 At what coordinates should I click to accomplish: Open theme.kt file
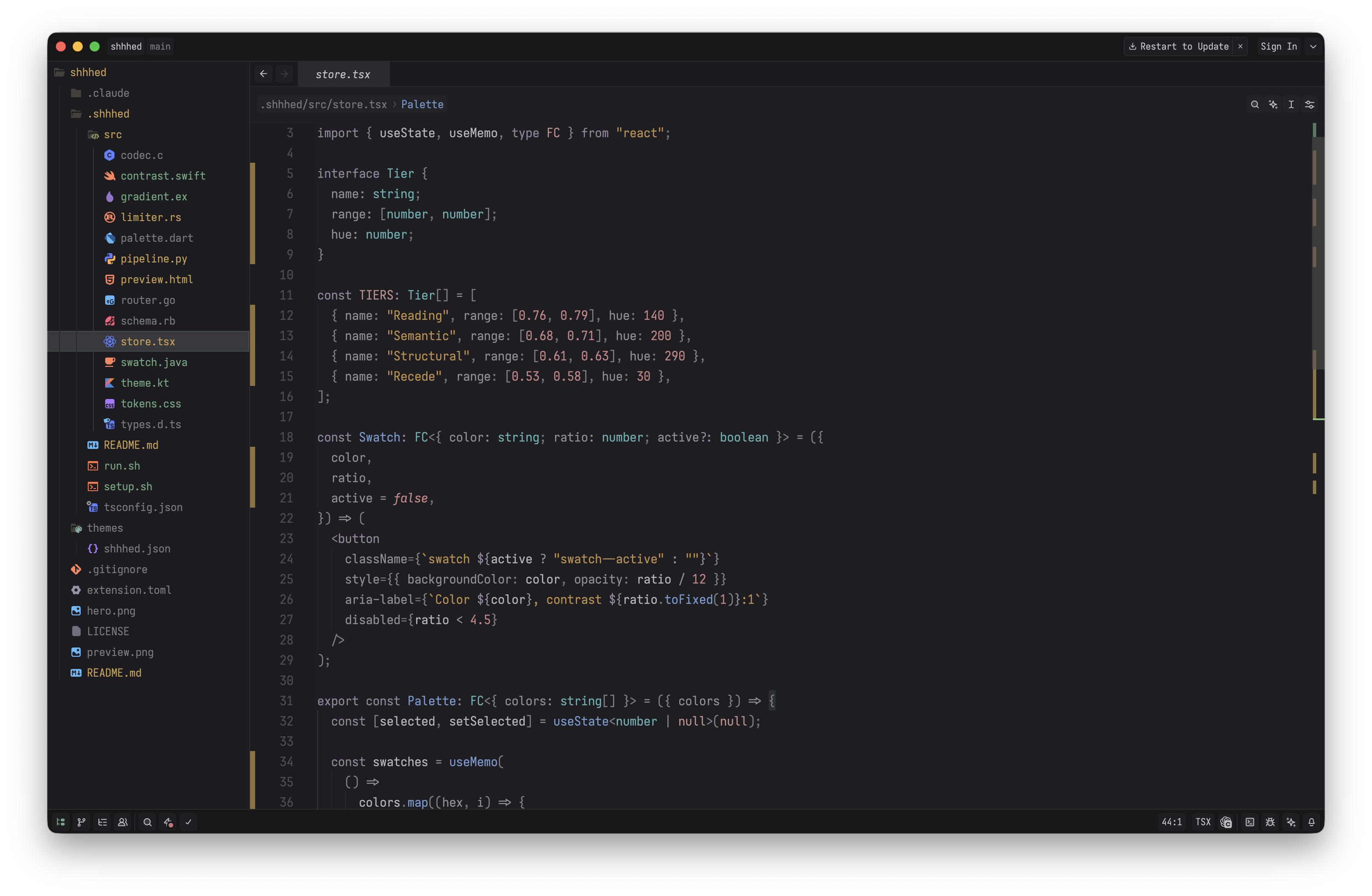(148, 383)
